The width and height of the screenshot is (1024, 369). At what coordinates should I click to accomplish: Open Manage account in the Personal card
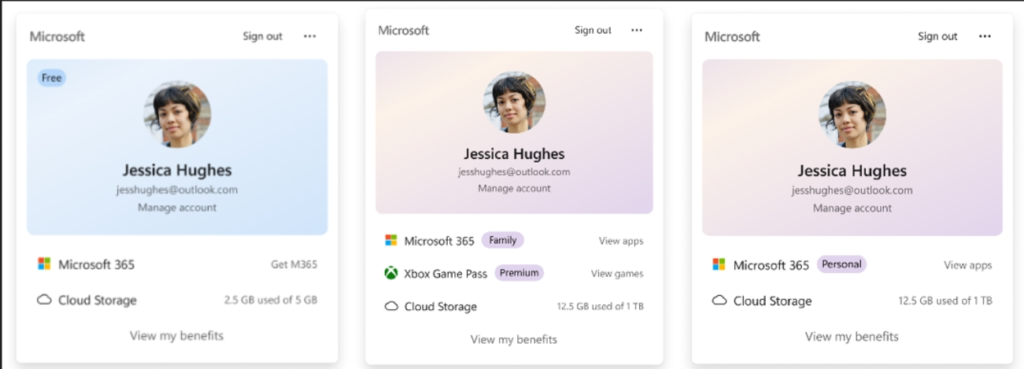(x=852, y=208)
